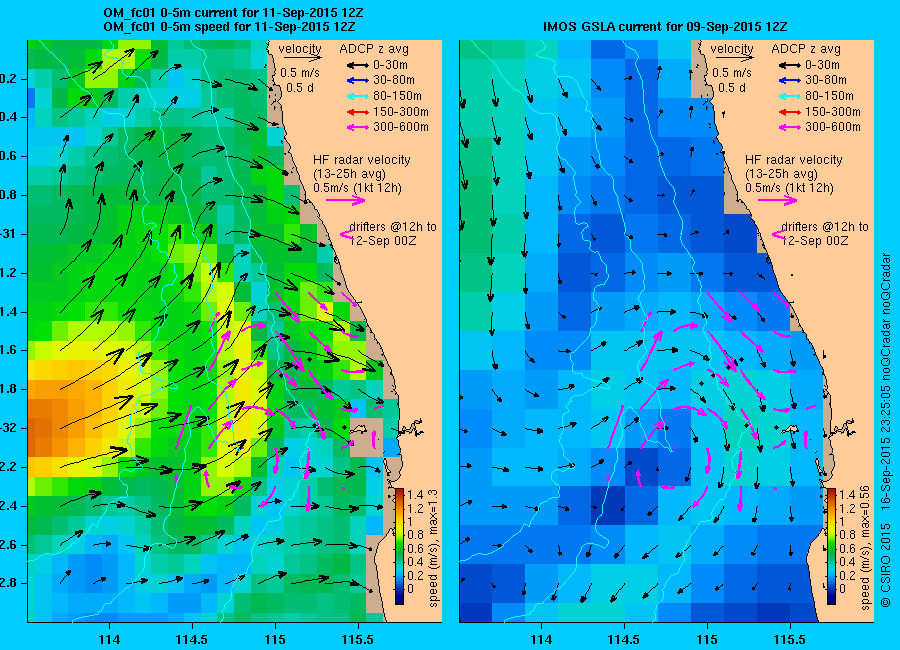Viewport: 900px width, 650px height.
Task: Click the '0.5 m/s' velocity text in OM_fc01 panel
Action: (300, 73)
